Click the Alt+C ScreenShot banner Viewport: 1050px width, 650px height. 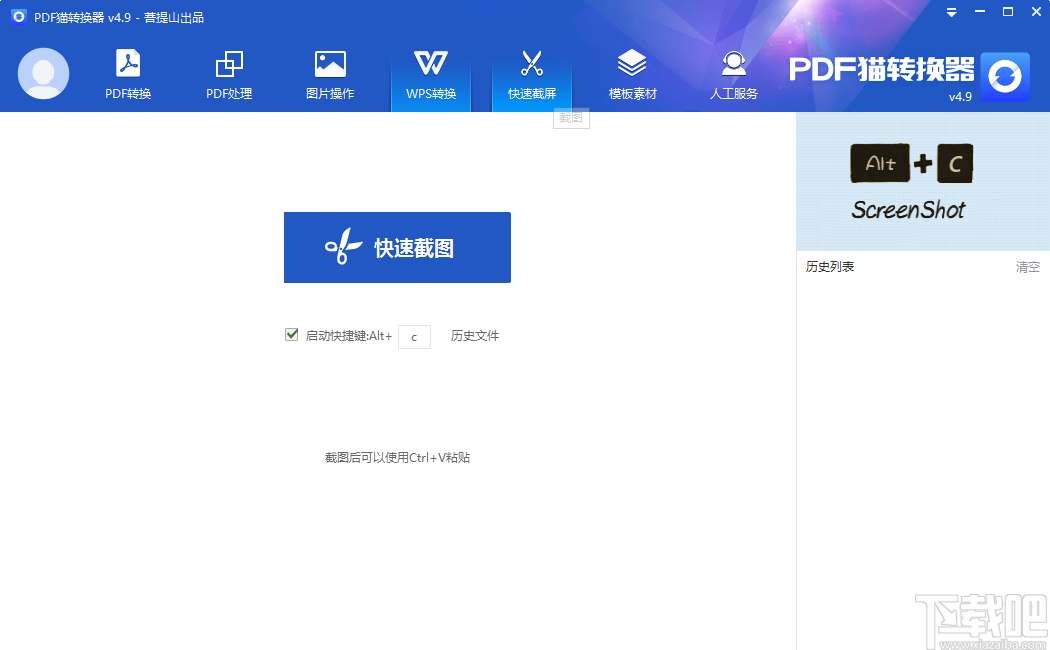(x=923, y=181)
